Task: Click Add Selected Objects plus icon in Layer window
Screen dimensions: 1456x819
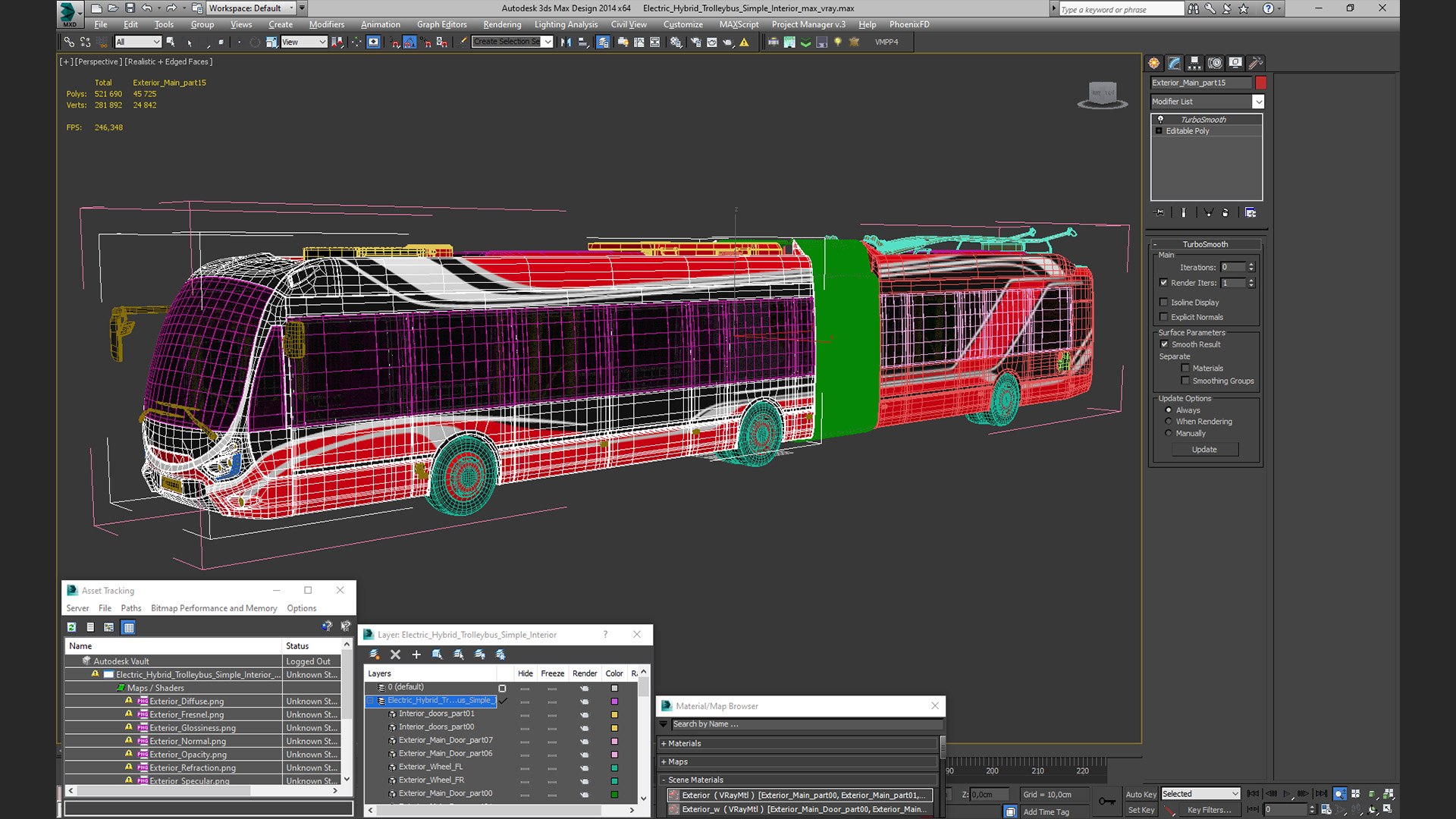Action: (x=416, y=654)
